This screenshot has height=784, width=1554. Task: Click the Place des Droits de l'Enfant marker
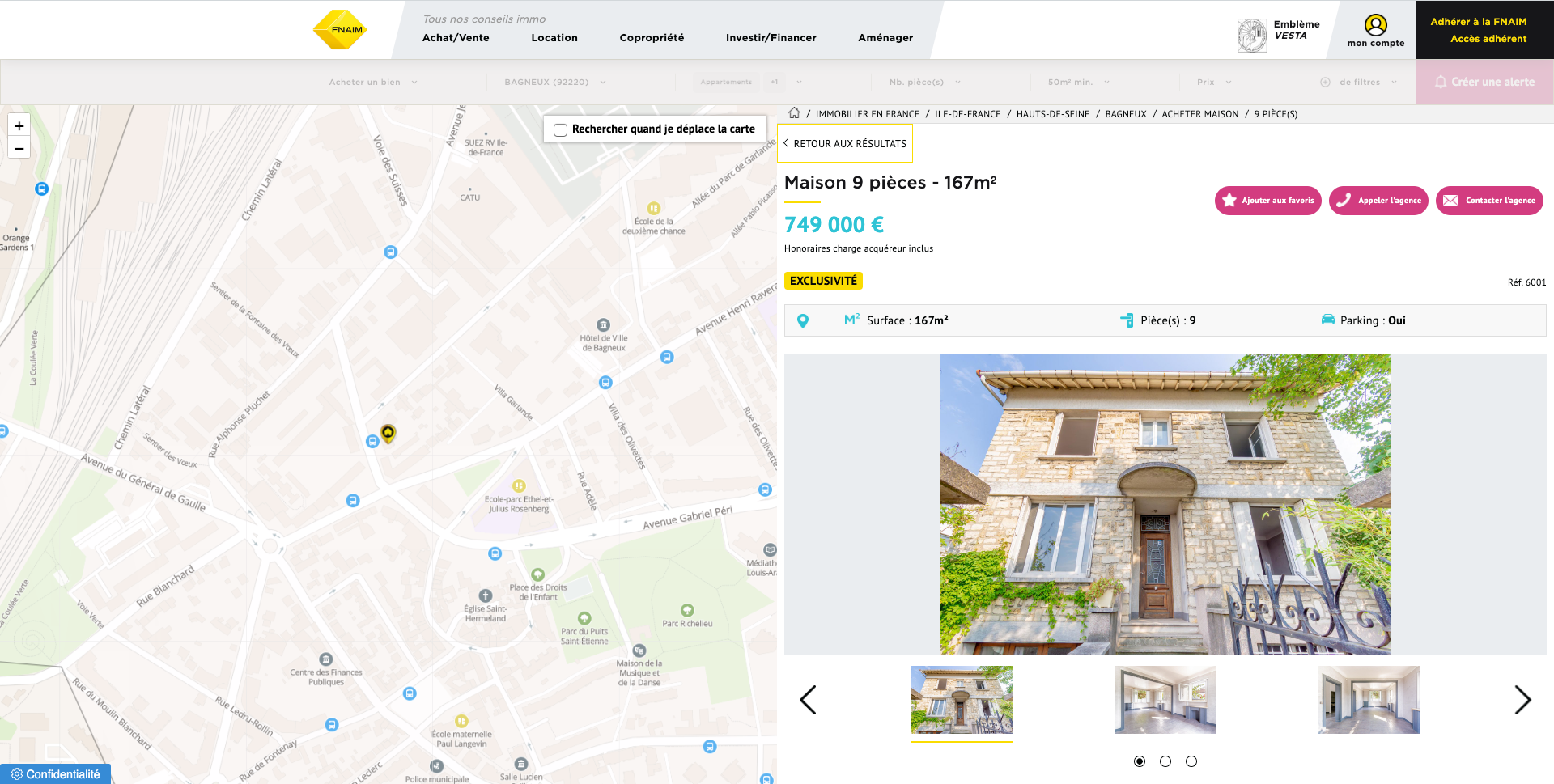click(x=538, y=575)
